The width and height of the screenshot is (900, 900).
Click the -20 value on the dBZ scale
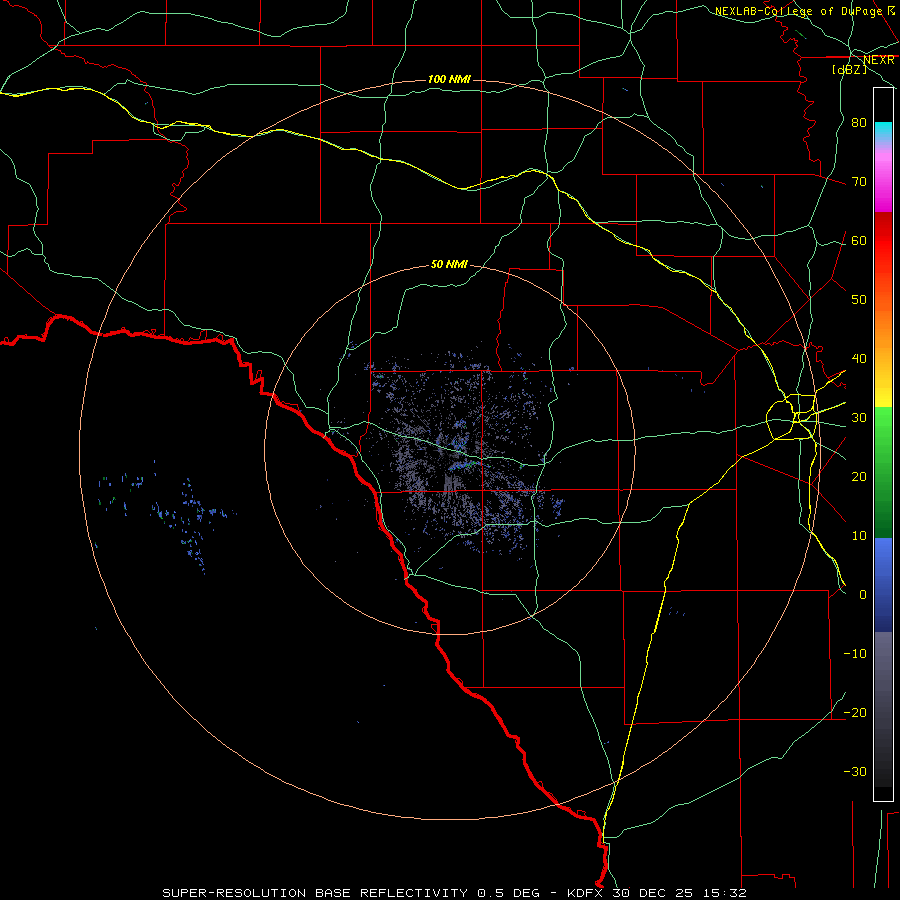(855, 712)
